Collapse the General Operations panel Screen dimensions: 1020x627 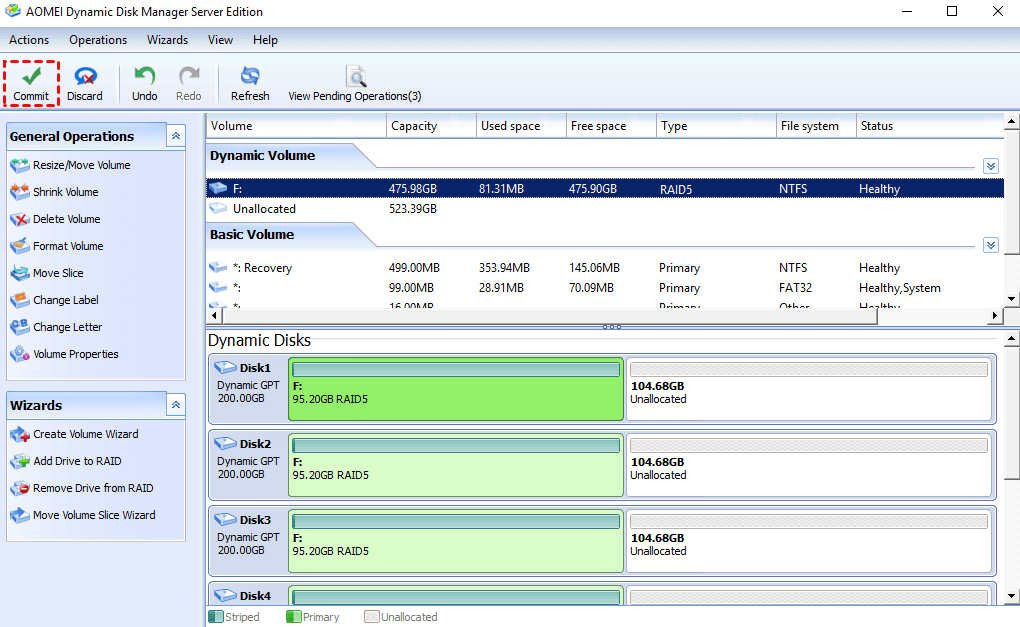tap(176, 136)
